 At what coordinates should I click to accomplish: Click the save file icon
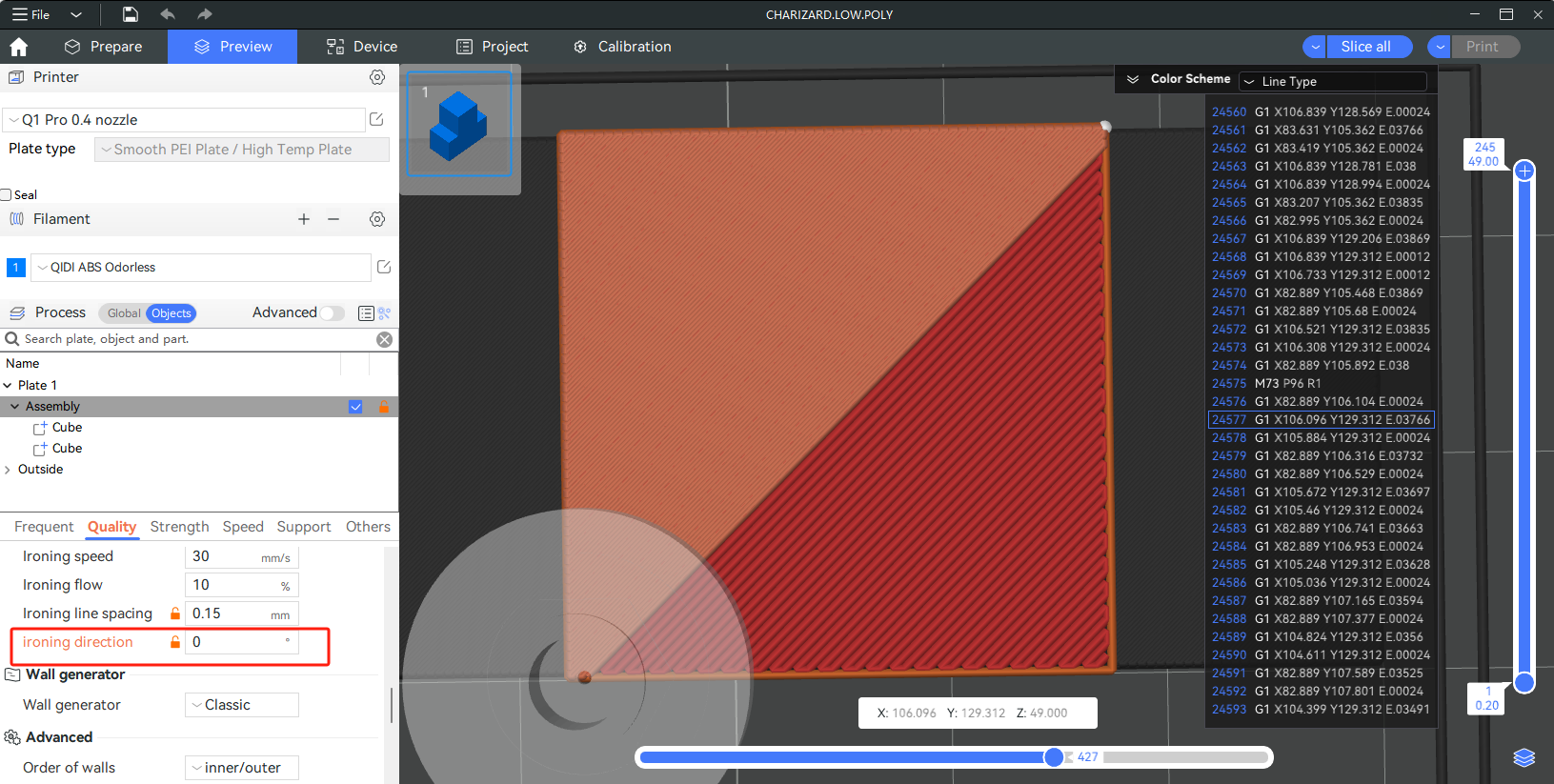(x=131, y=14)
